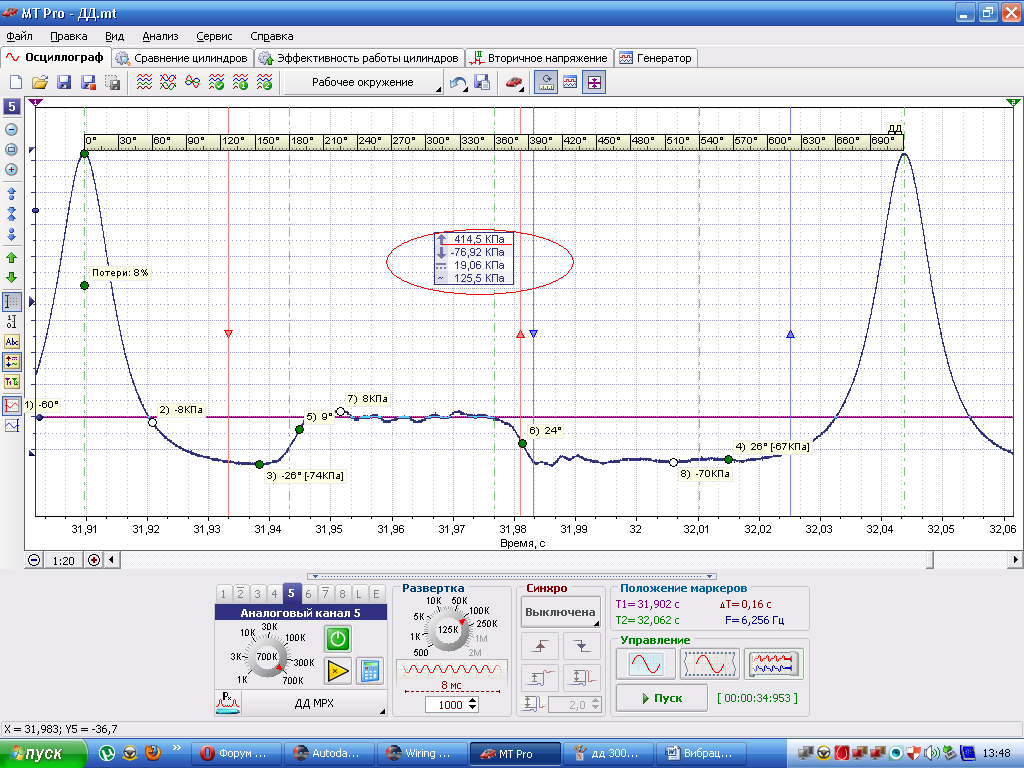
Task: Select the rising-edge trigger icon
Action: pos(540,646)
